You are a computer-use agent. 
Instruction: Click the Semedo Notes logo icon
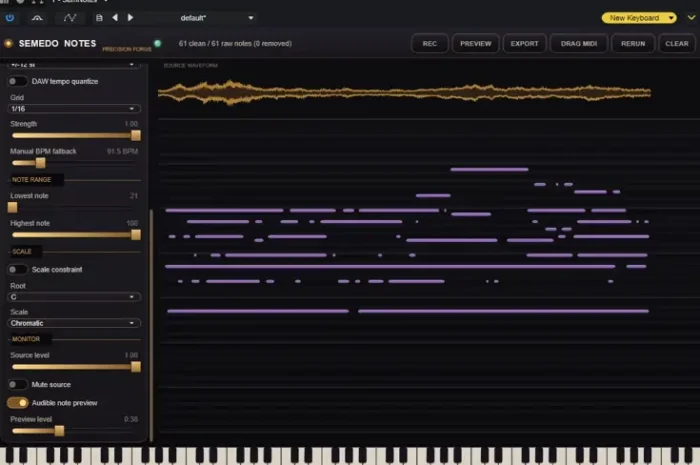tap(8, 43)
